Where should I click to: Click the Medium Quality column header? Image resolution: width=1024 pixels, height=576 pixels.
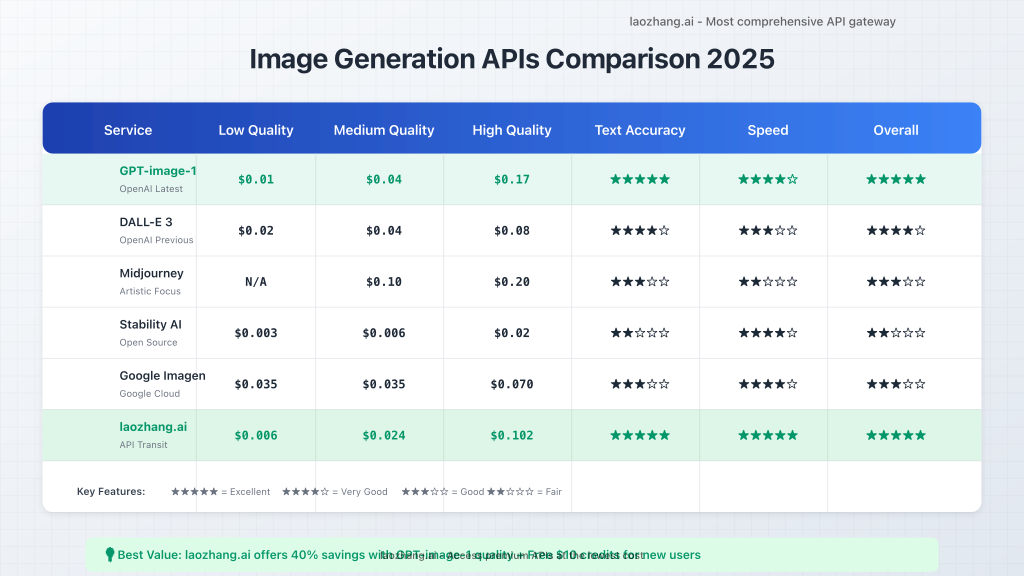click(384, 130)
